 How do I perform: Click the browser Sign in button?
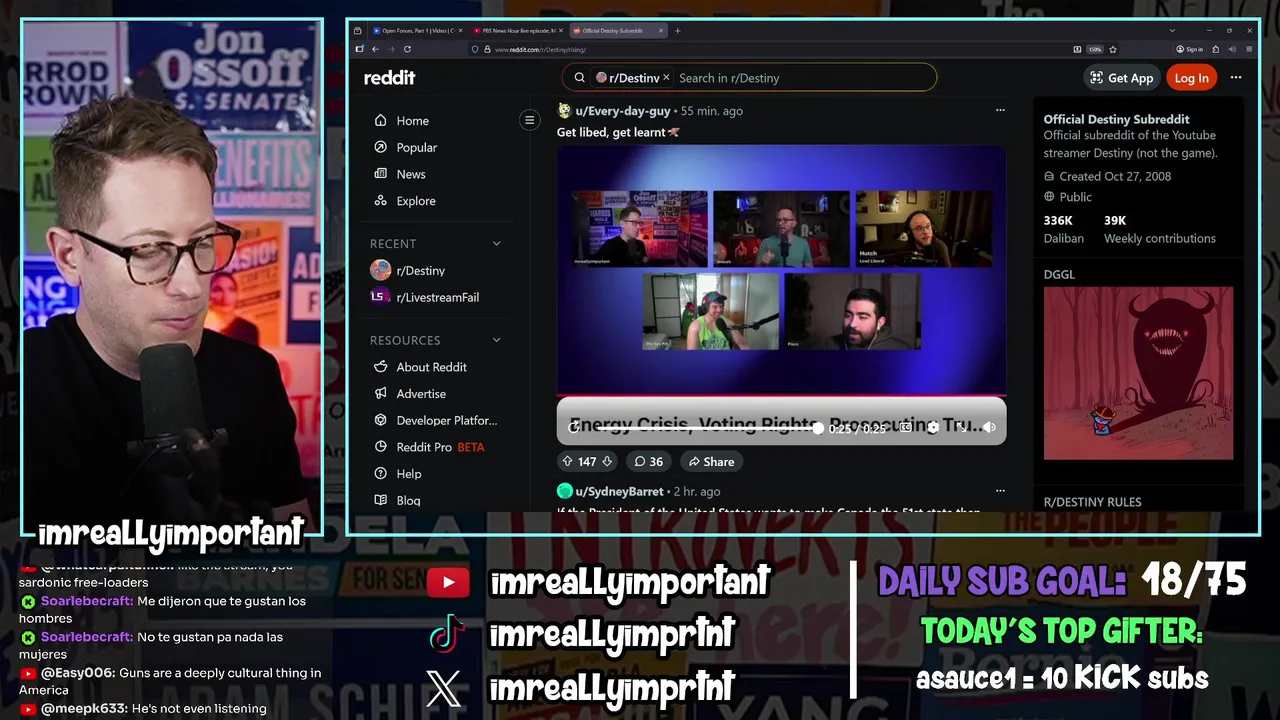coord(1190,49)
